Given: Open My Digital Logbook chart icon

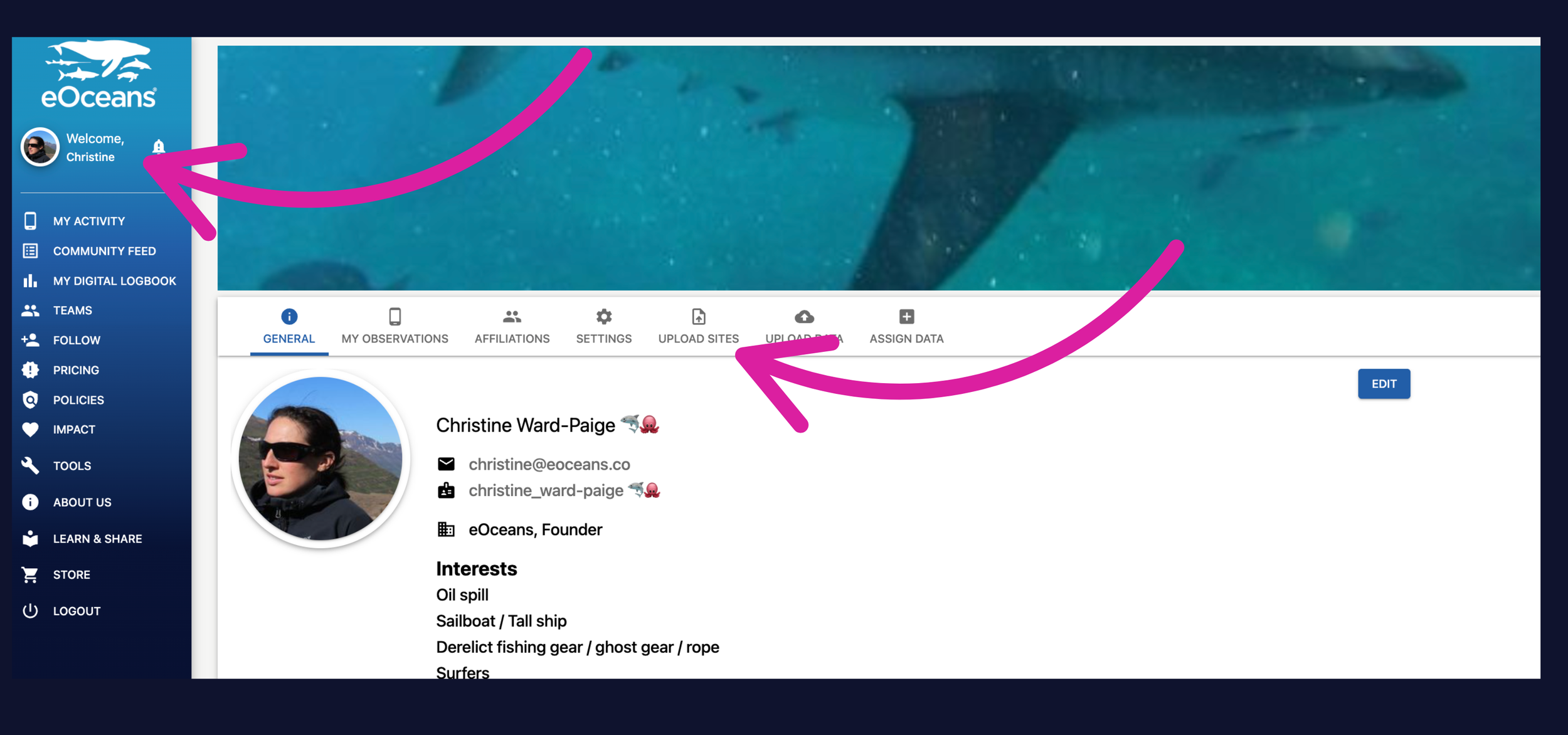Looking at the screenshot, I should [30, 281].
